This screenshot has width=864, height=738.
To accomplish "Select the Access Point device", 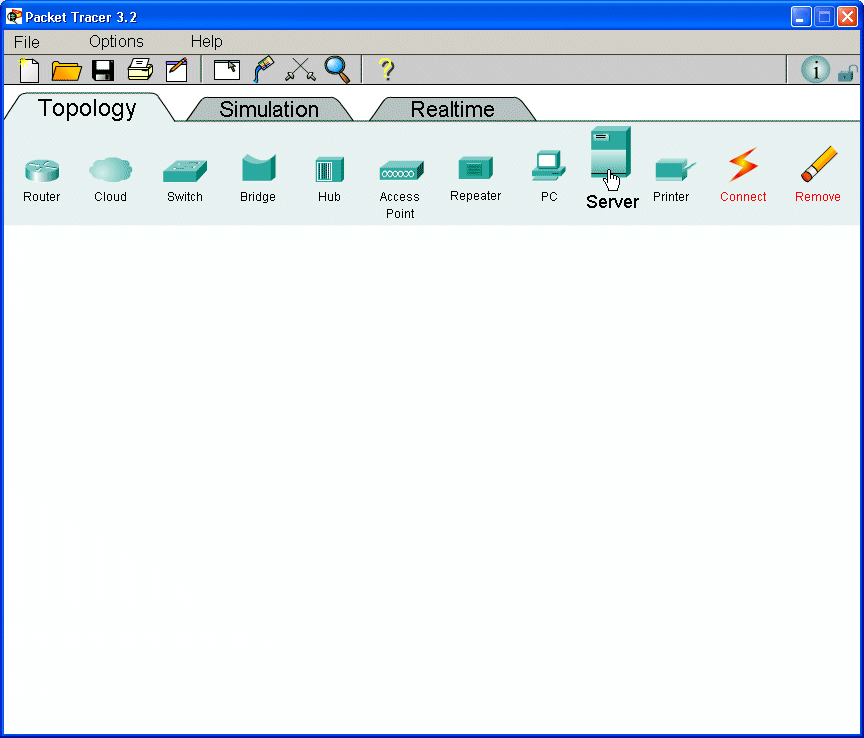I will 401,189.
